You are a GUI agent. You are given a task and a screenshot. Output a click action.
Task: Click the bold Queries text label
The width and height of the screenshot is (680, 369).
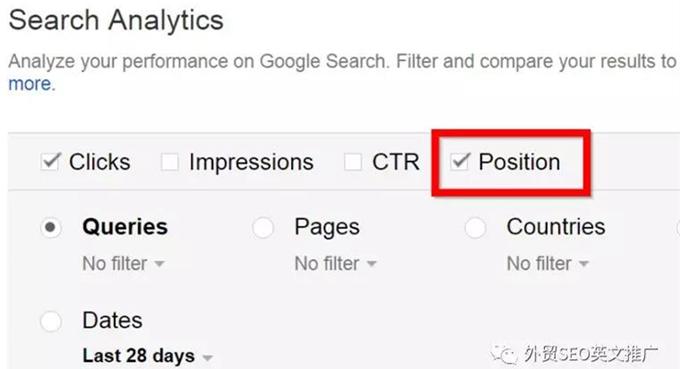[125, 227]
